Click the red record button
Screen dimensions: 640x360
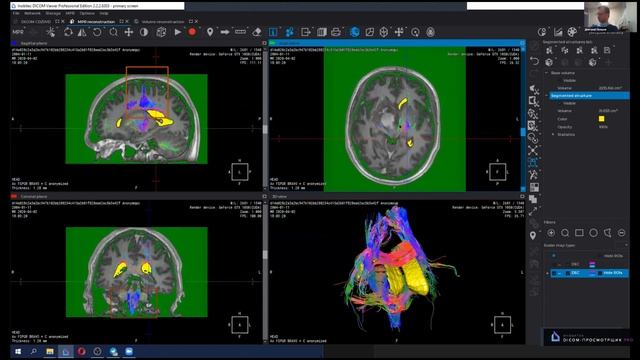pos(192,32)
